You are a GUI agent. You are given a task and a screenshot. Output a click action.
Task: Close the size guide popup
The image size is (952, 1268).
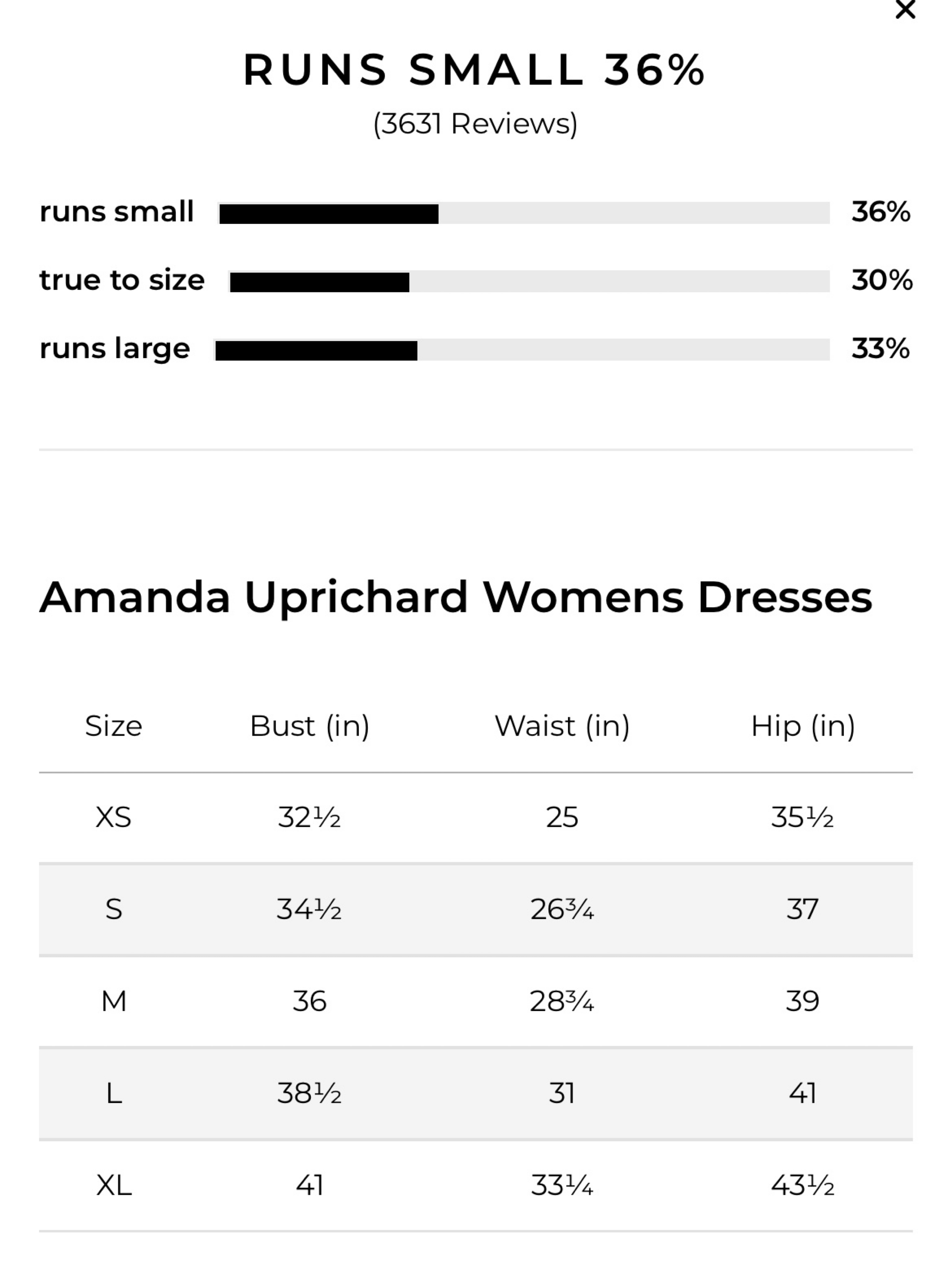pyautogui.click(x=905, y=10)
